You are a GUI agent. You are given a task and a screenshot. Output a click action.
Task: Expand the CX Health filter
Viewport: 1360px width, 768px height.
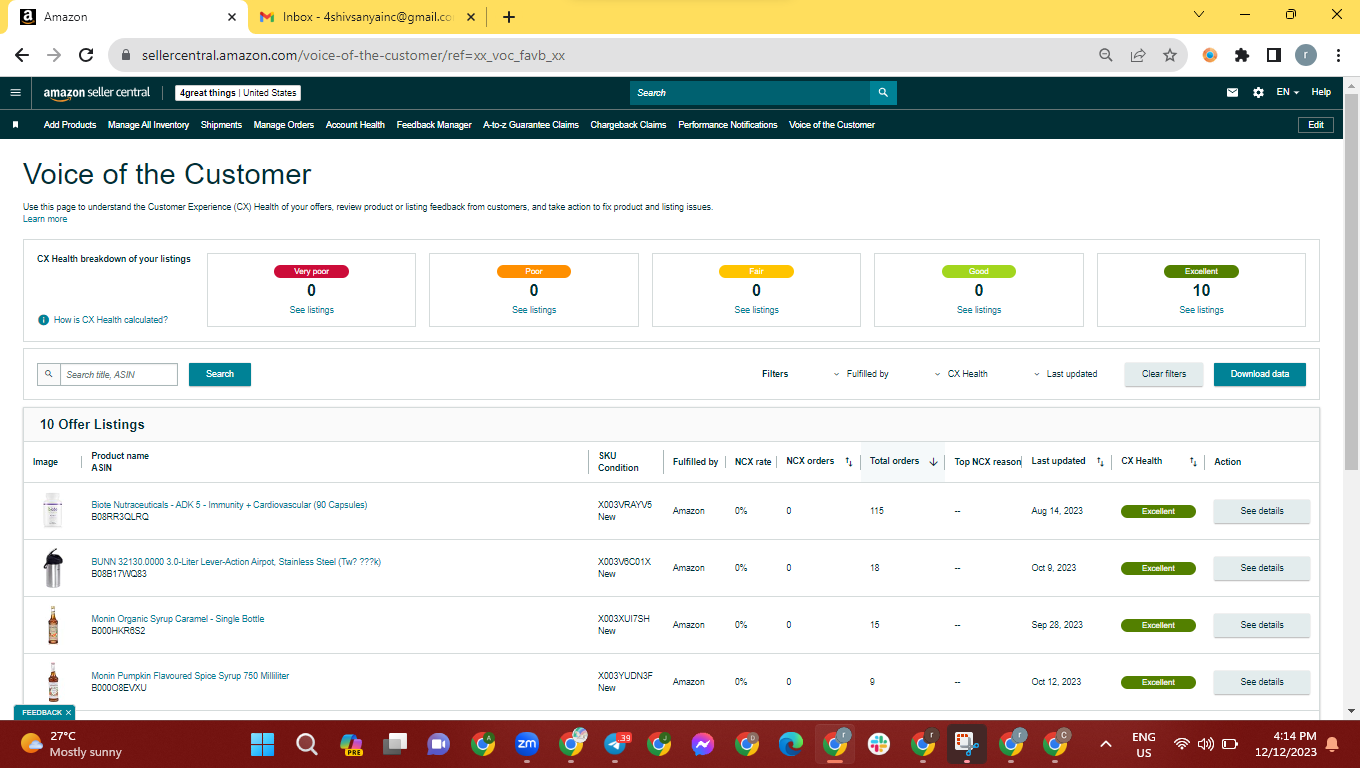[x=960, y=374]
